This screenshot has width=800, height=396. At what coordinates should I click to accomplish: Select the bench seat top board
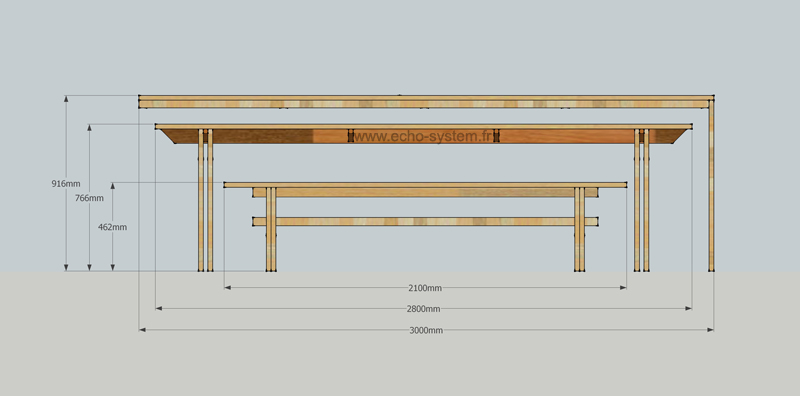[426, 185]
